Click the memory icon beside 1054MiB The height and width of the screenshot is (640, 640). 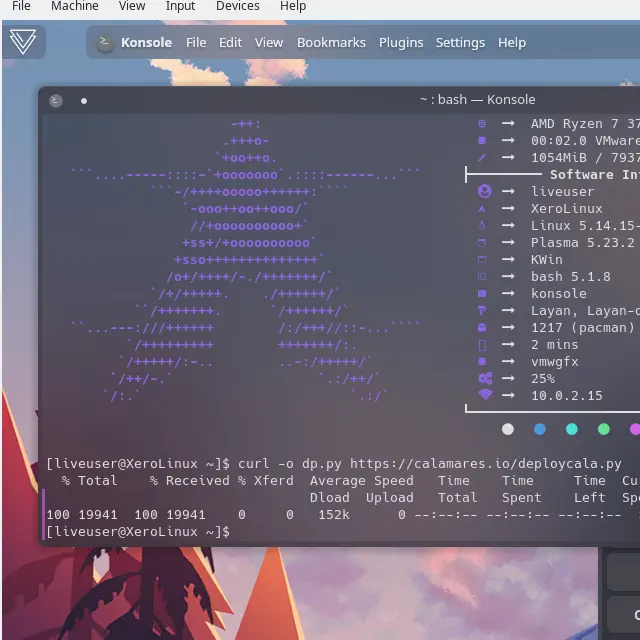coord(482,158)
